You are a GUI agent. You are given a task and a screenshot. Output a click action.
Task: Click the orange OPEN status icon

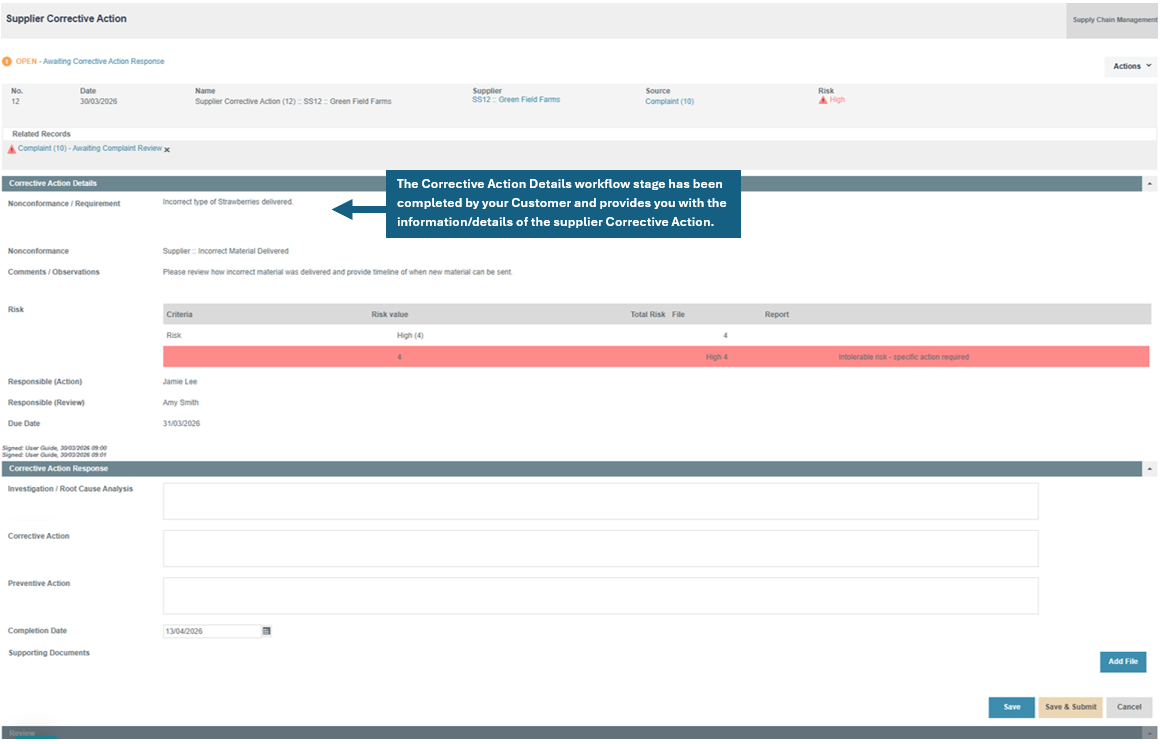(x=7, y=61)
